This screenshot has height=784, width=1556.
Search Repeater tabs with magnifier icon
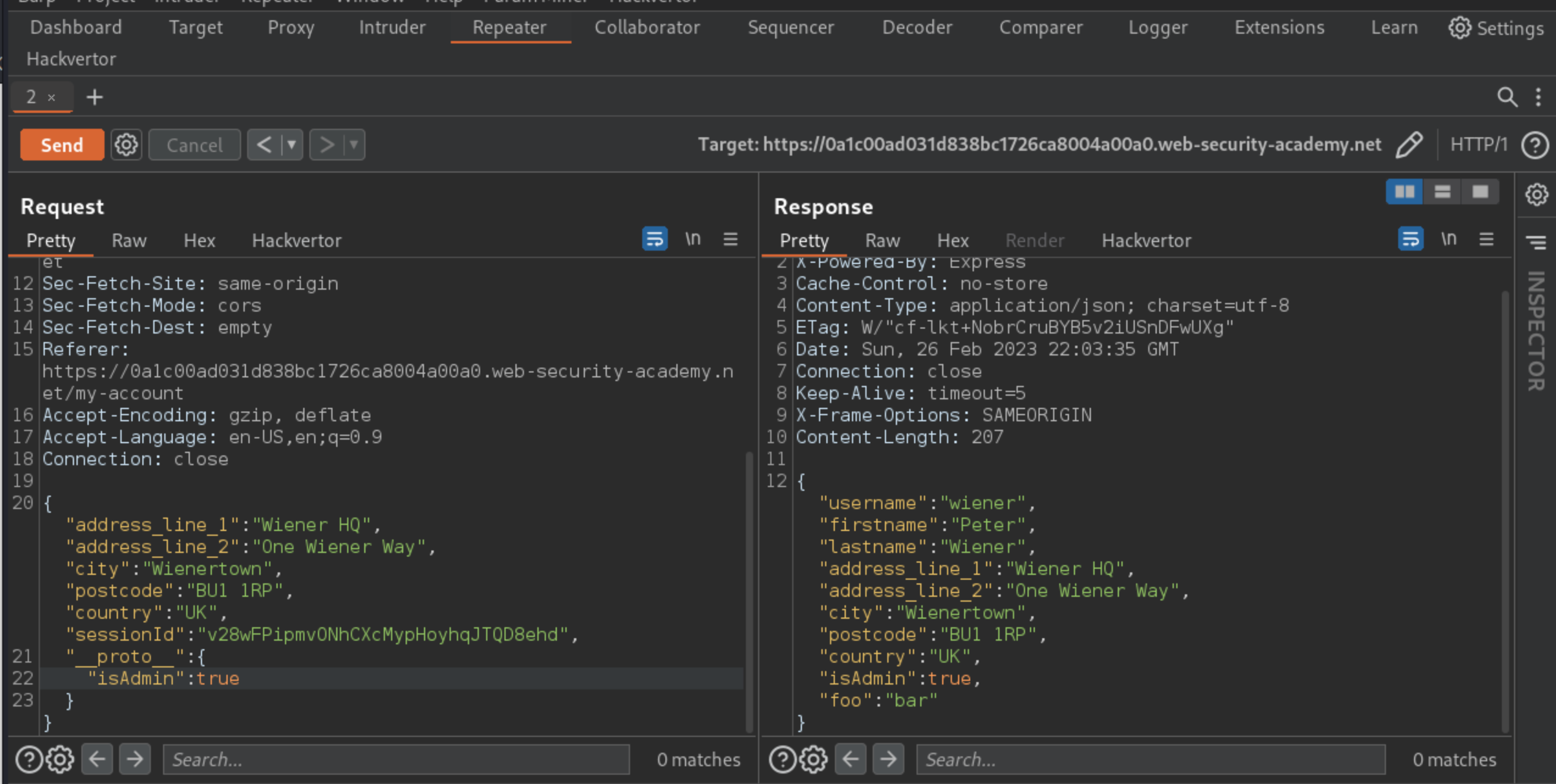(x=1507, y=97)
